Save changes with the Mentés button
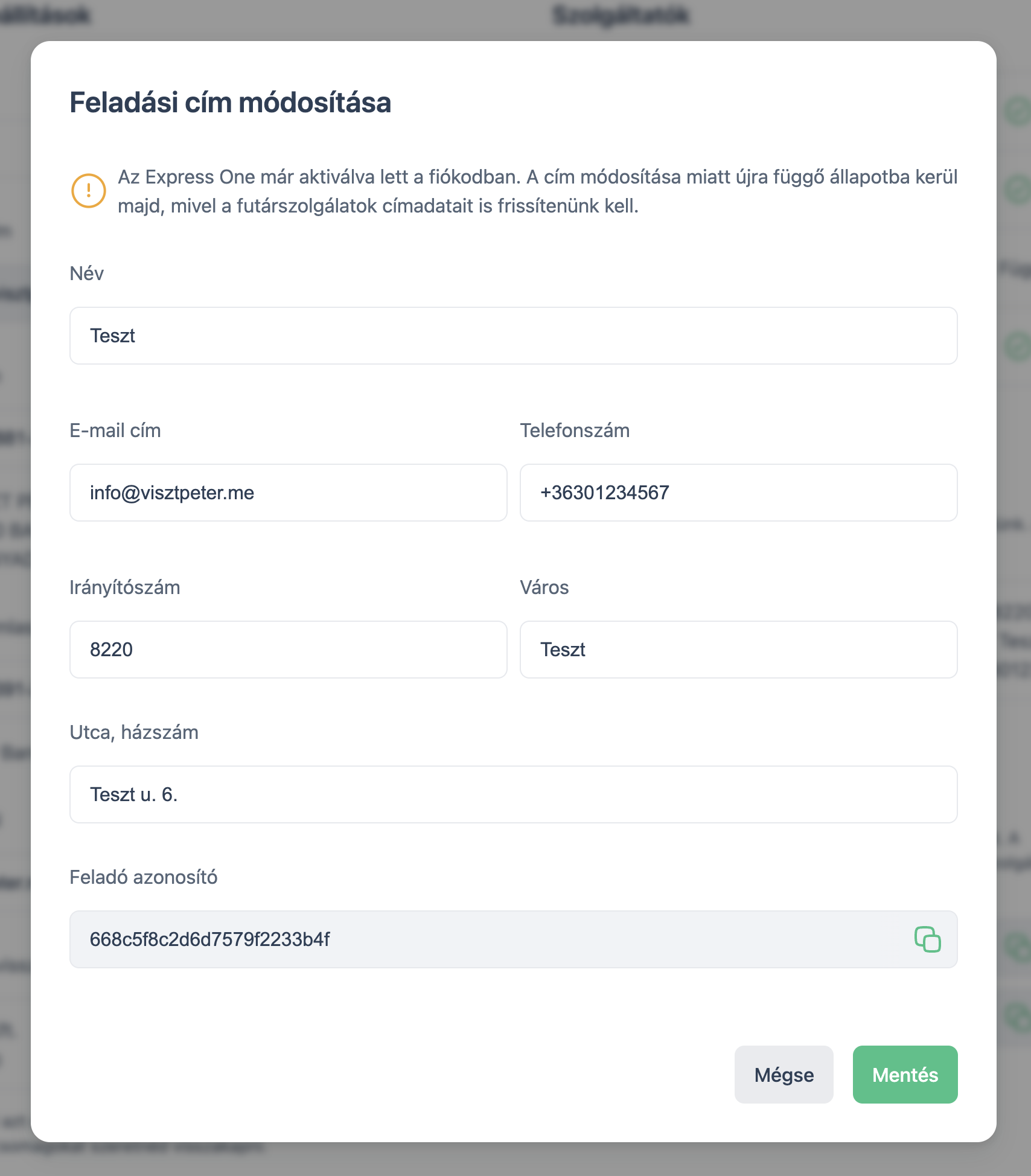This screenshot has width=1031, height=1176. pos(905,1075)
